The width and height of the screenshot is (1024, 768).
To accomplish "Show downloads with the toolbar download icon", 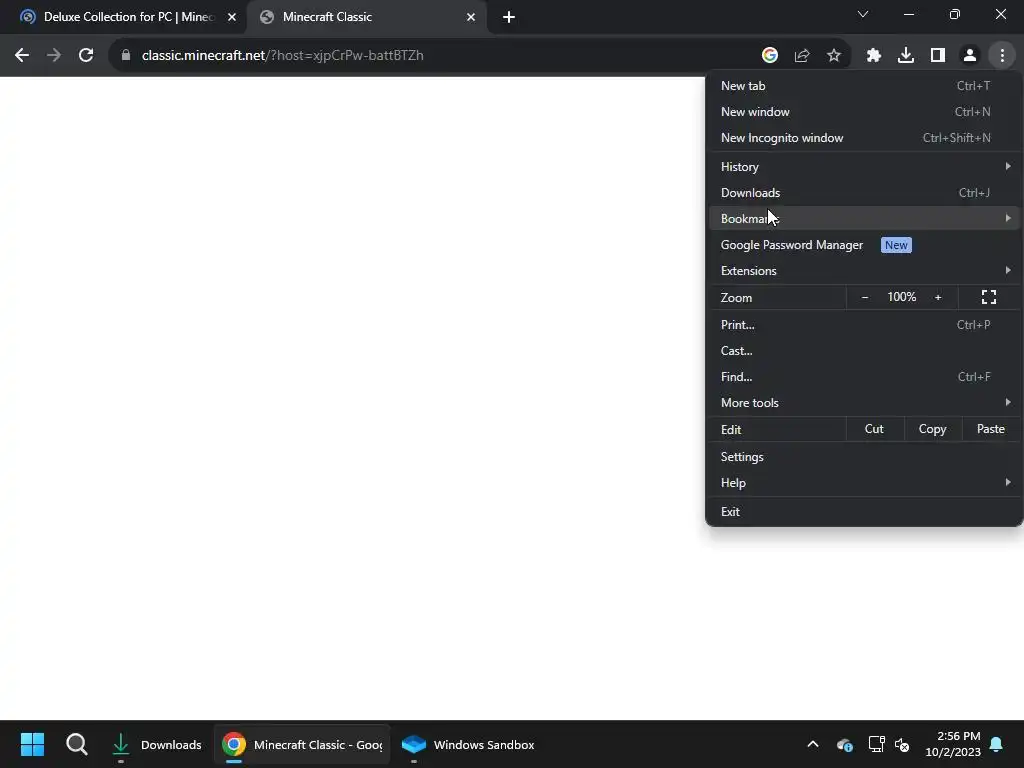I will [x=906, y=56].
